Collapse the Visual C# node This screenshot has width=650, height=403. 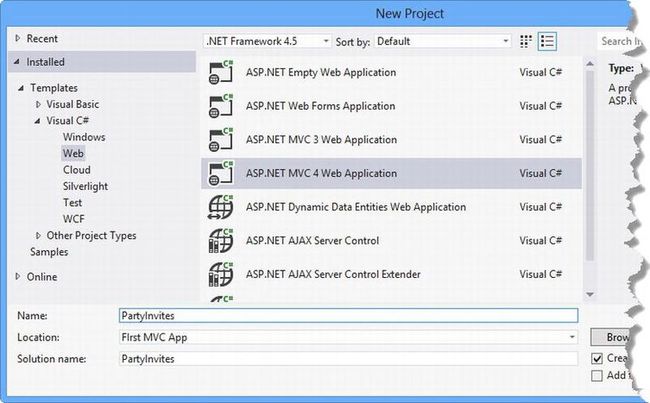[37, 121]
